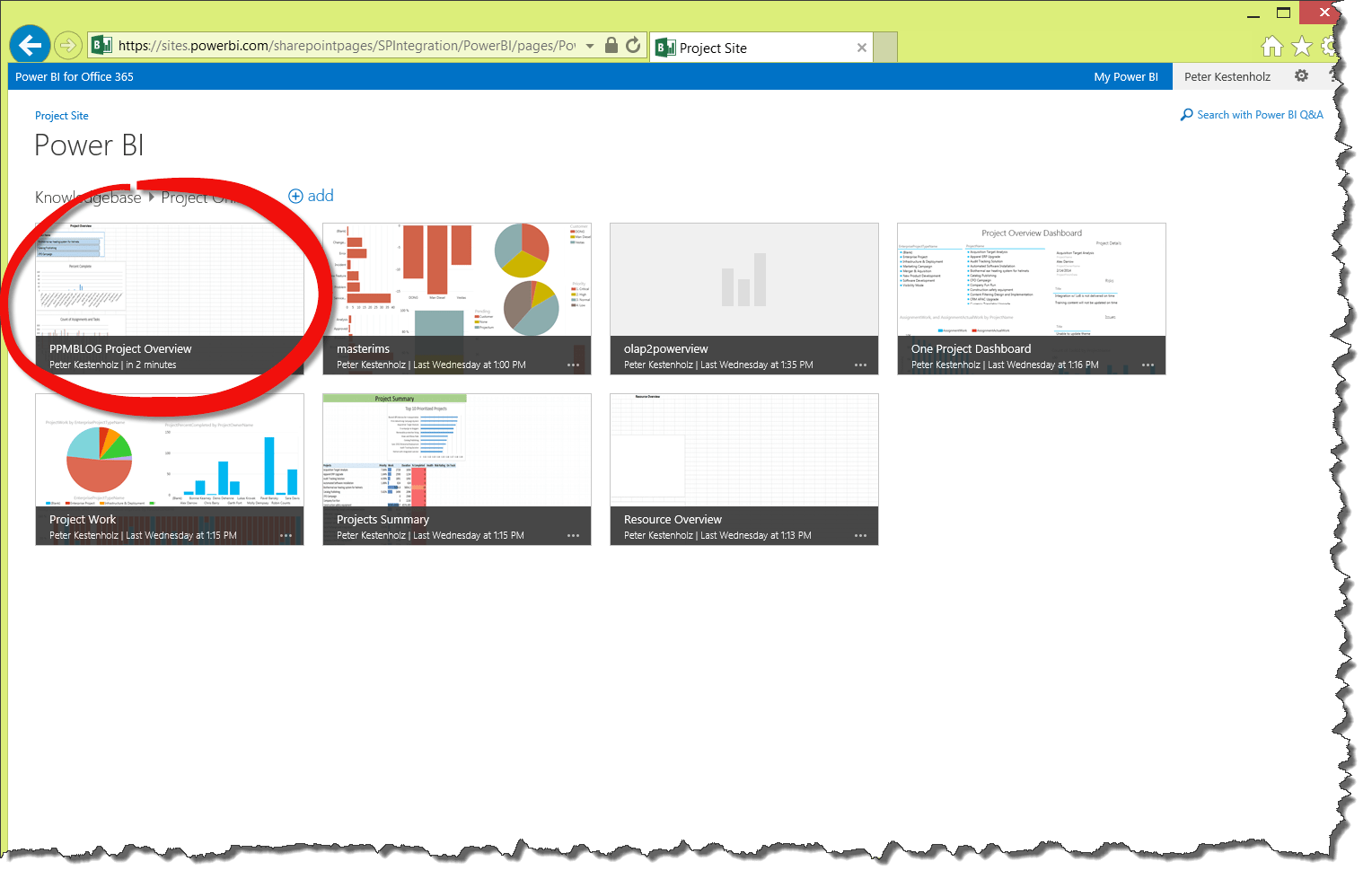1372x879 pixels.
Task: Open Resource Overview ellipsis options menu
Action: (x=860, y=536)
